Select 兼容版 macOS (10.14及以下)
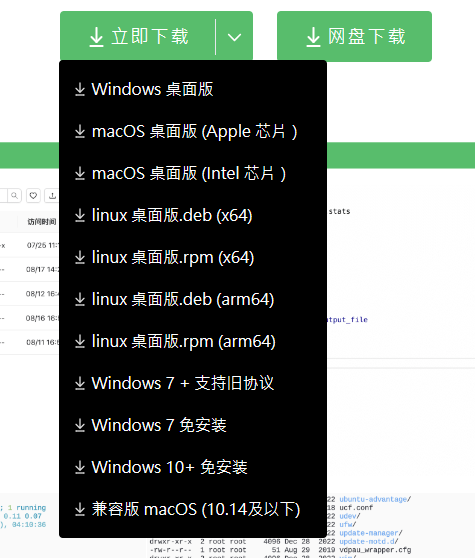The height and width of the screenshot is (558, 475). [193, 509]
